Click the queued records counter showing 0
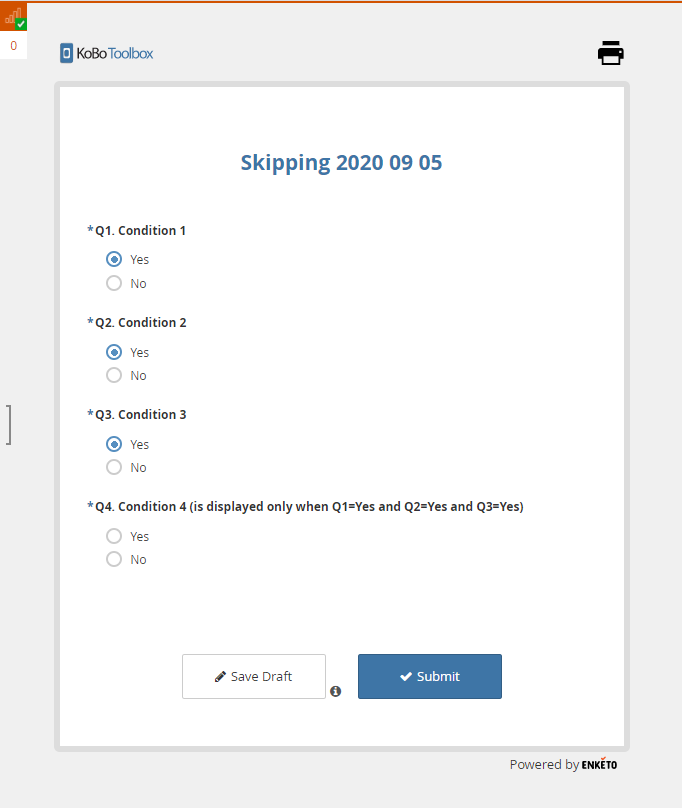The width and height of the screenshot is (682, 808). click(13, 45)
